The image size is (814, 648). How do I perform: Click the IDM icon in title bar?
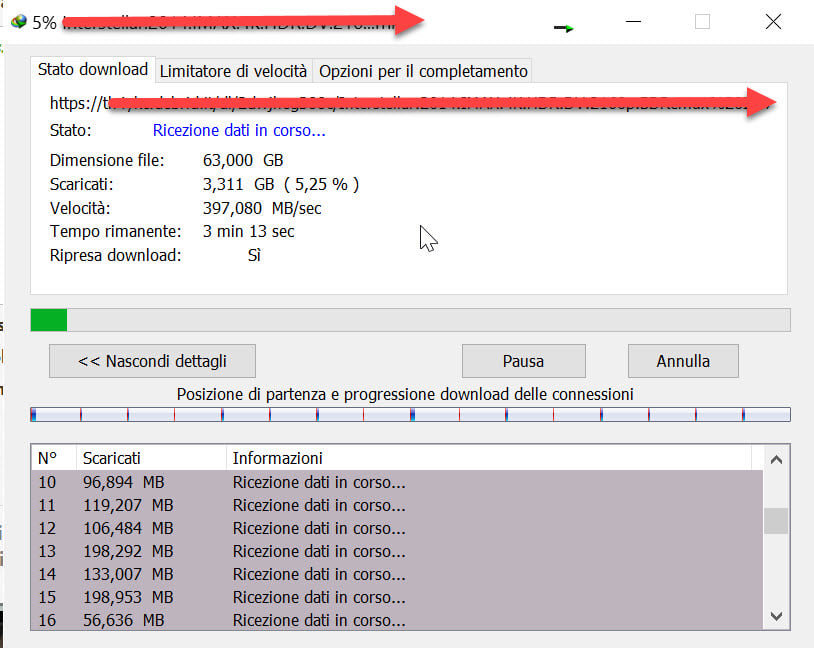[x=18, y=22]
